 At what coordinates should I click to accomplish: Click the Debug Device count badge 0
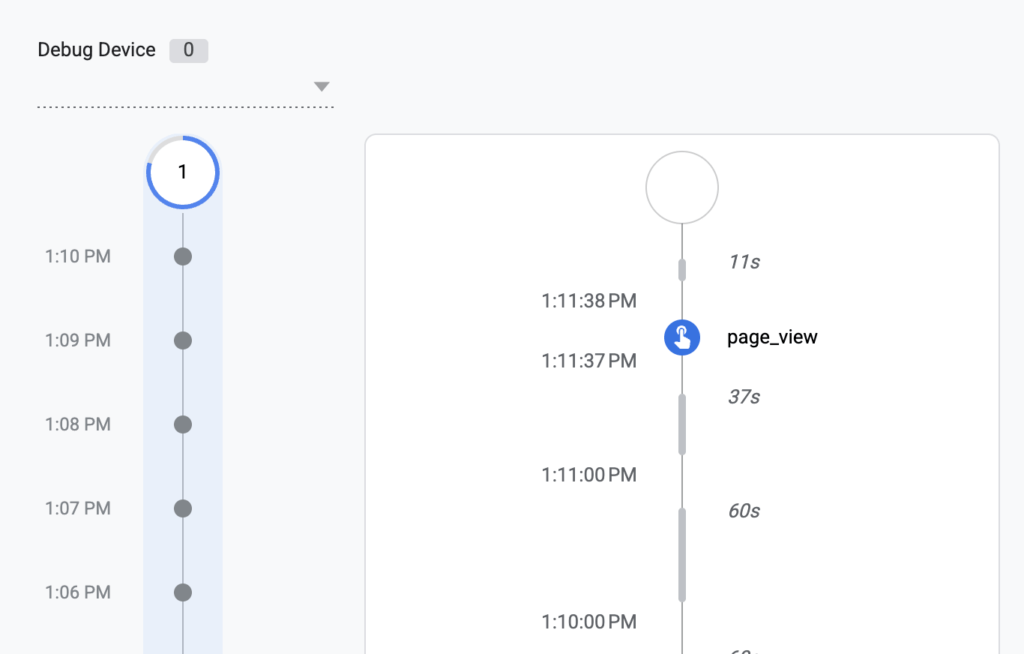[x=189, y=50]
